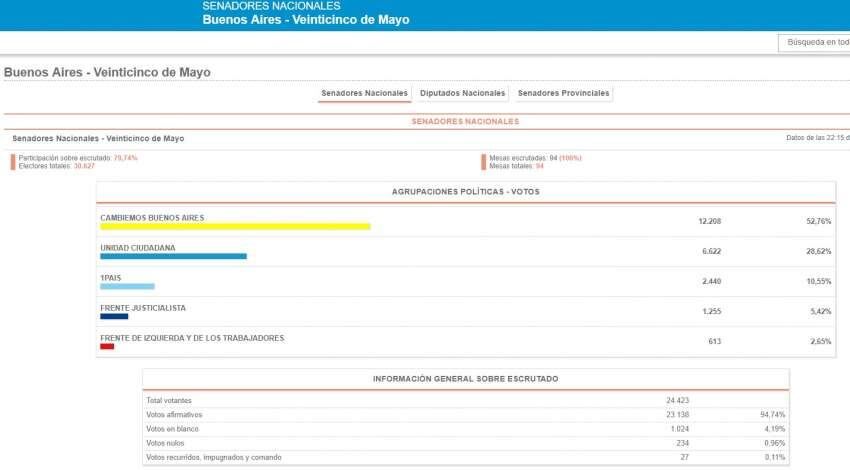Viewport: 850px width, 470px height.
Task: Switch to the Diputados Nacionales tab
Action: 462,93
